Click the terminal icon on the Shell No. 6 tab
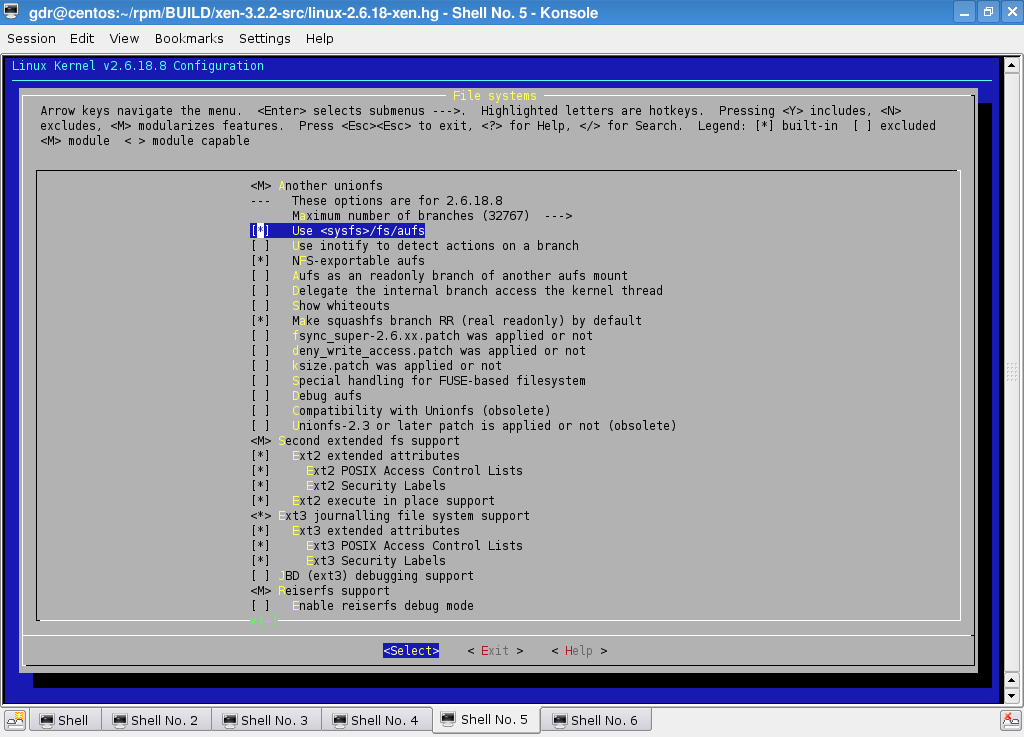 [x=559, y=720]
